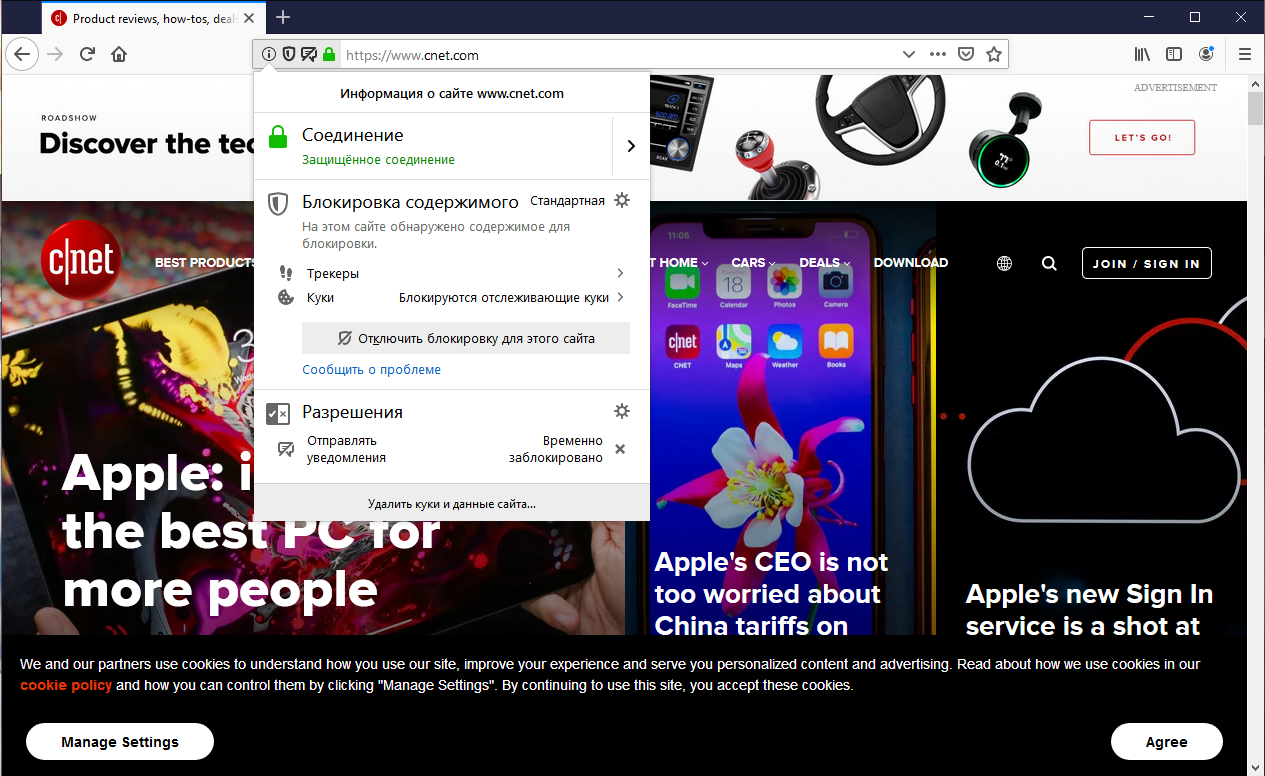Open Apple's CEO China tariffs article
The width and height of the screenshot is (1265, 776).
click(771, 594)
